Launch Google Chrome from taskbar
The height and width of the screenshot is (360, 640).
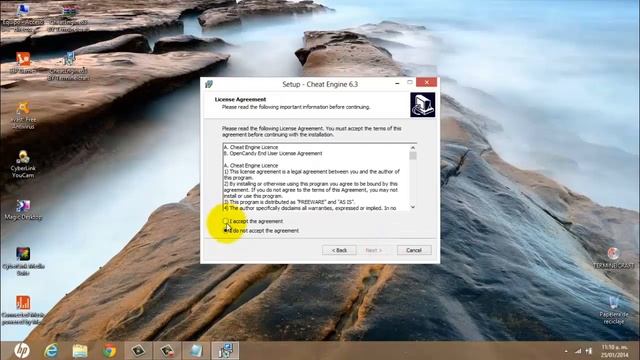(x=109, y=351)
